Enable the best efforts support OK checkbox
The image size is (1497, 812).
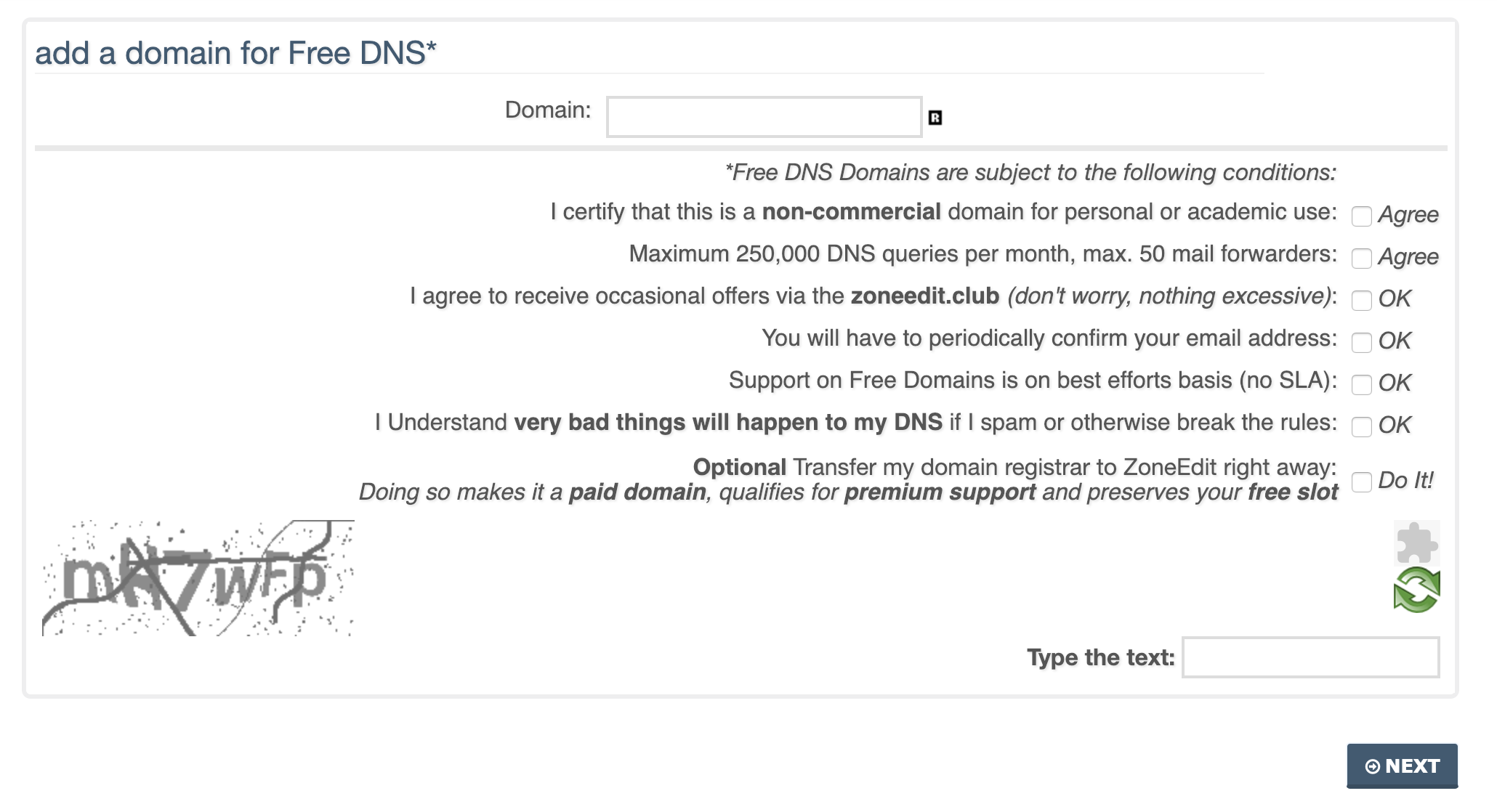click(1361, 385)
